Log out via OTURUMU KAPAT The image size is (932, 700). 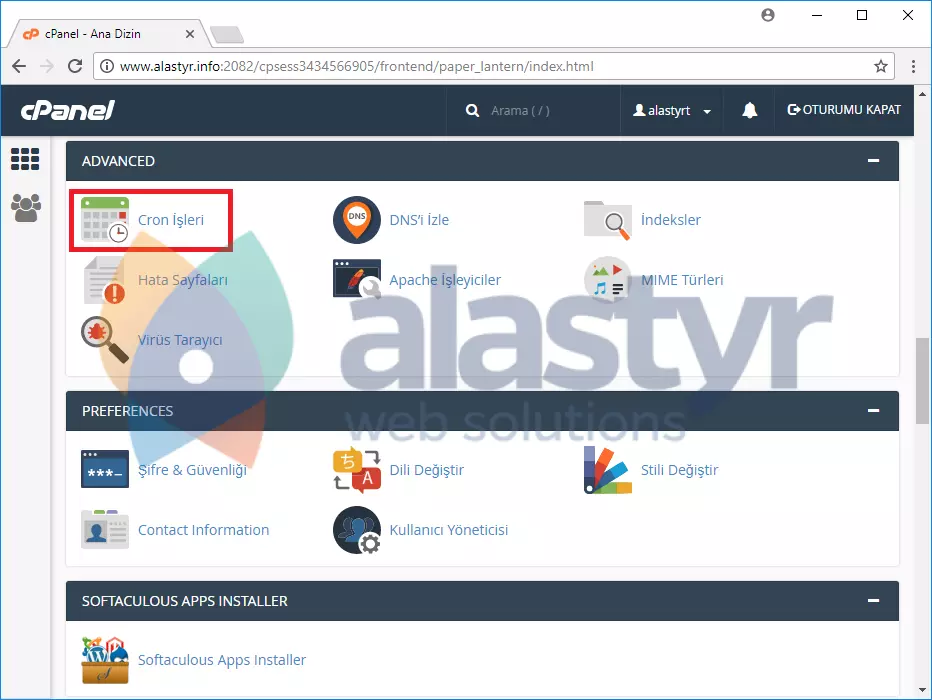click(843, 110)
